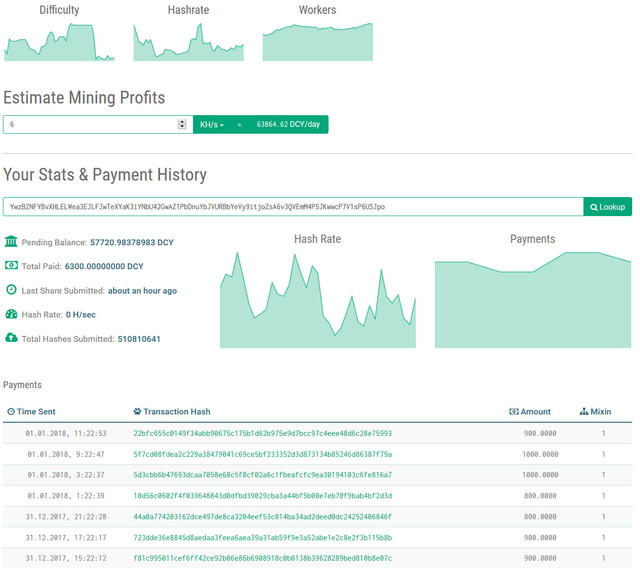Click the Time Sent column header
This screenshot has height=574, width=640.
pyautogui.click(x=31, y=412)
